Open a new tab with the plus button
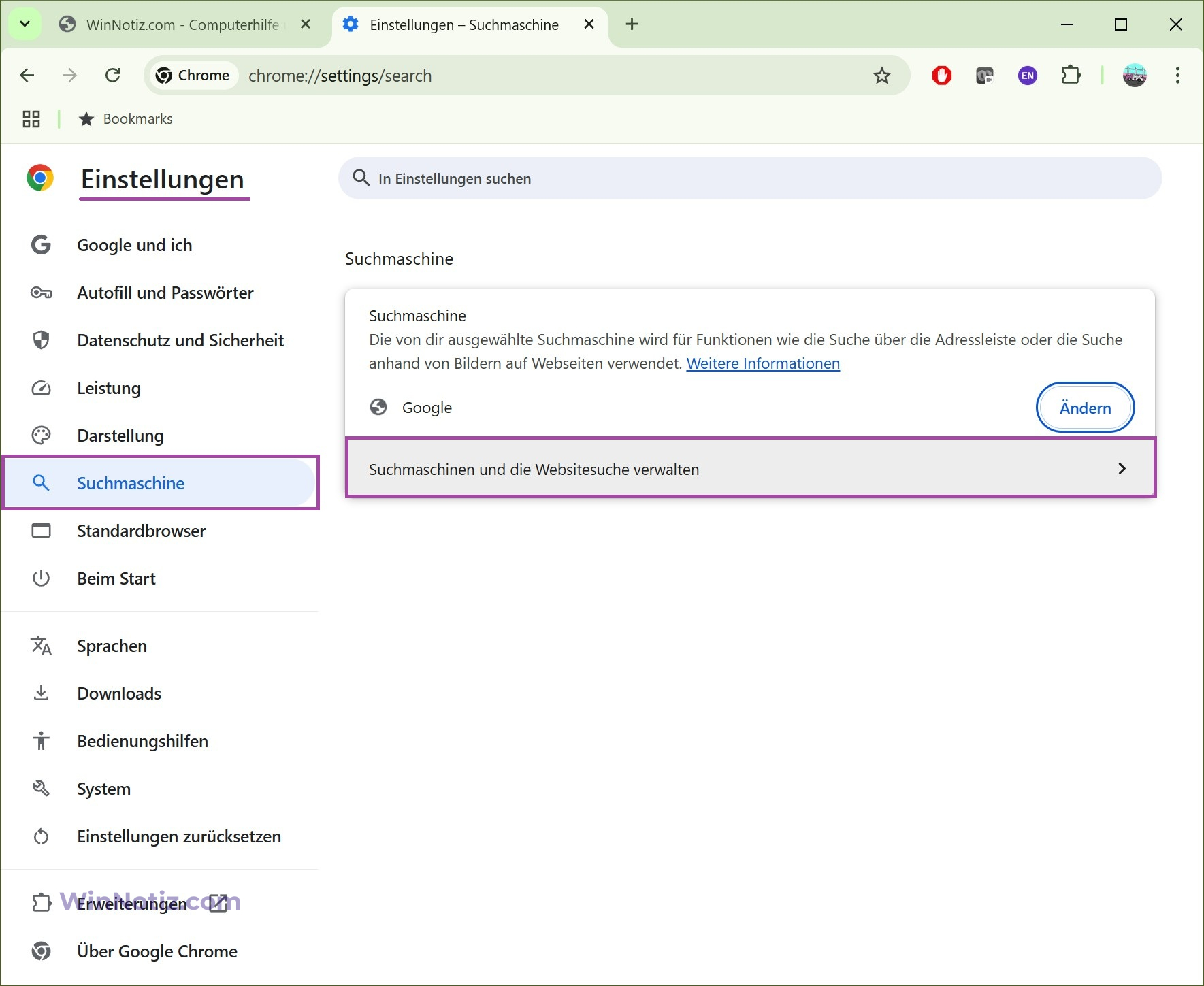Viewport: 1204px width, 986px height. click(x=632, y=24)
